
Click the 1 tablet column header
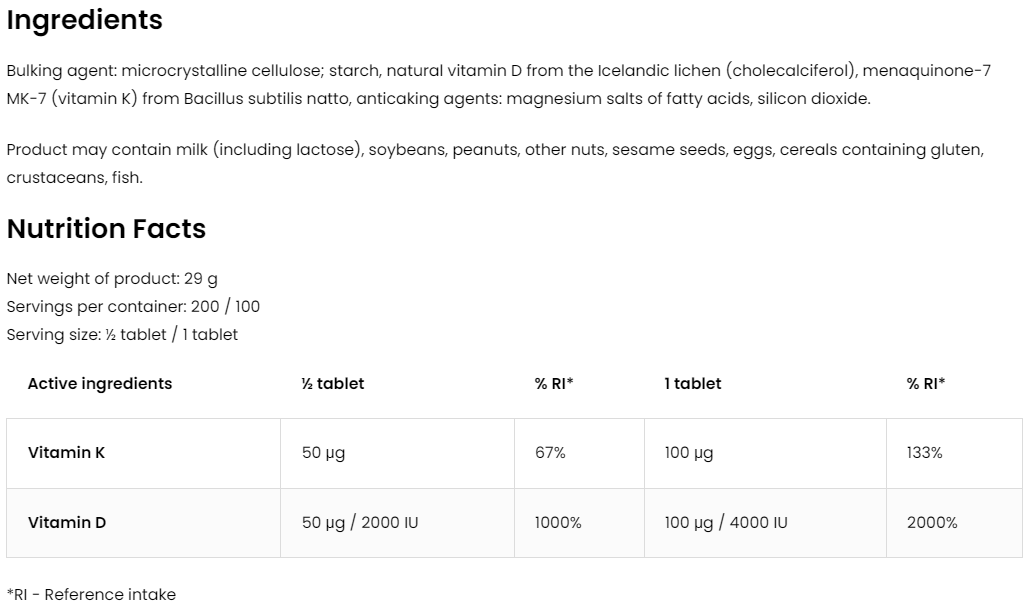(x=693, y=384)
